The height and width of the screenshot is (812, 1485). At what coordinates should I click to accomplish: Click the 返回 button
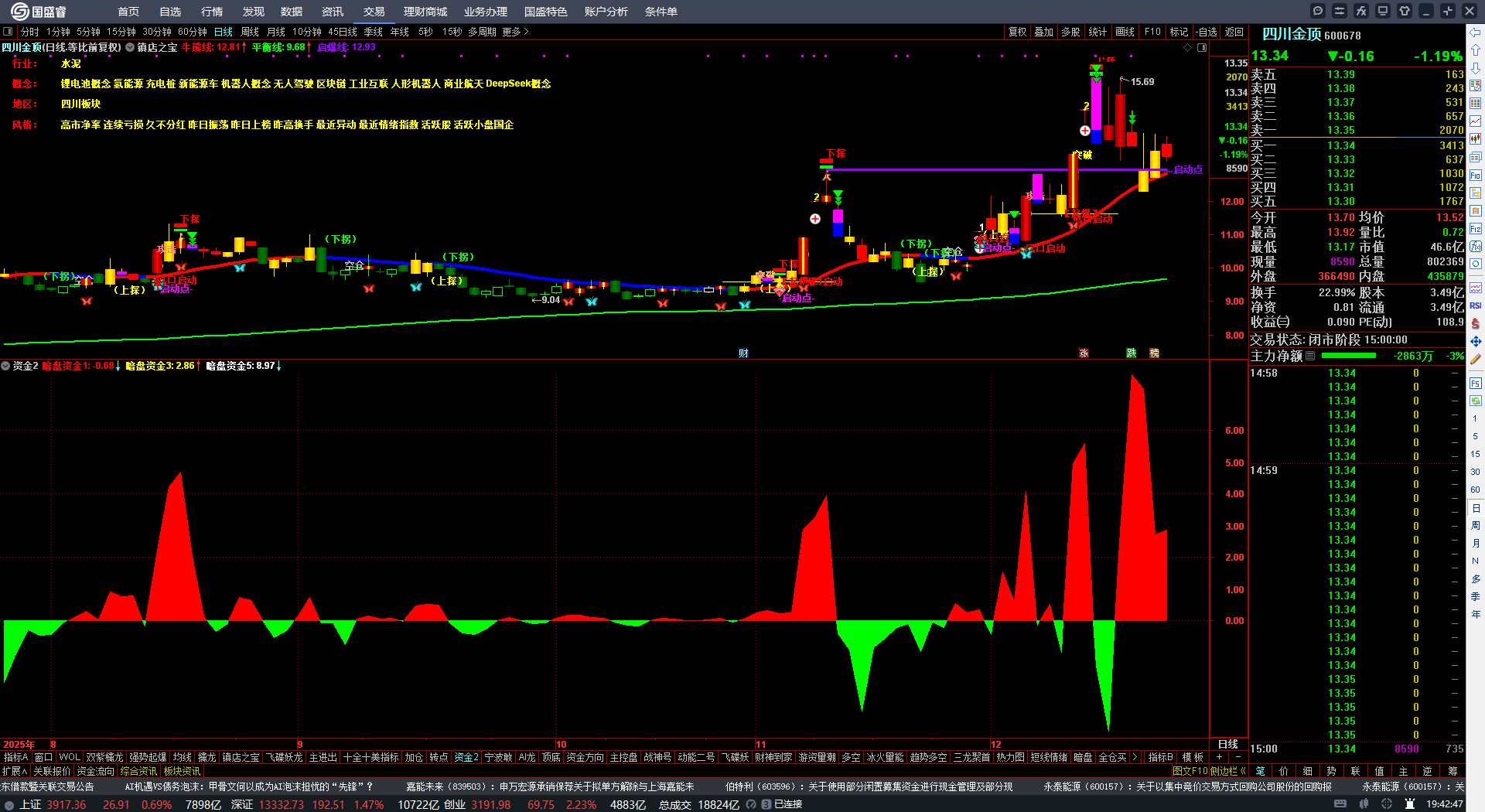(x=1234, y=32)
